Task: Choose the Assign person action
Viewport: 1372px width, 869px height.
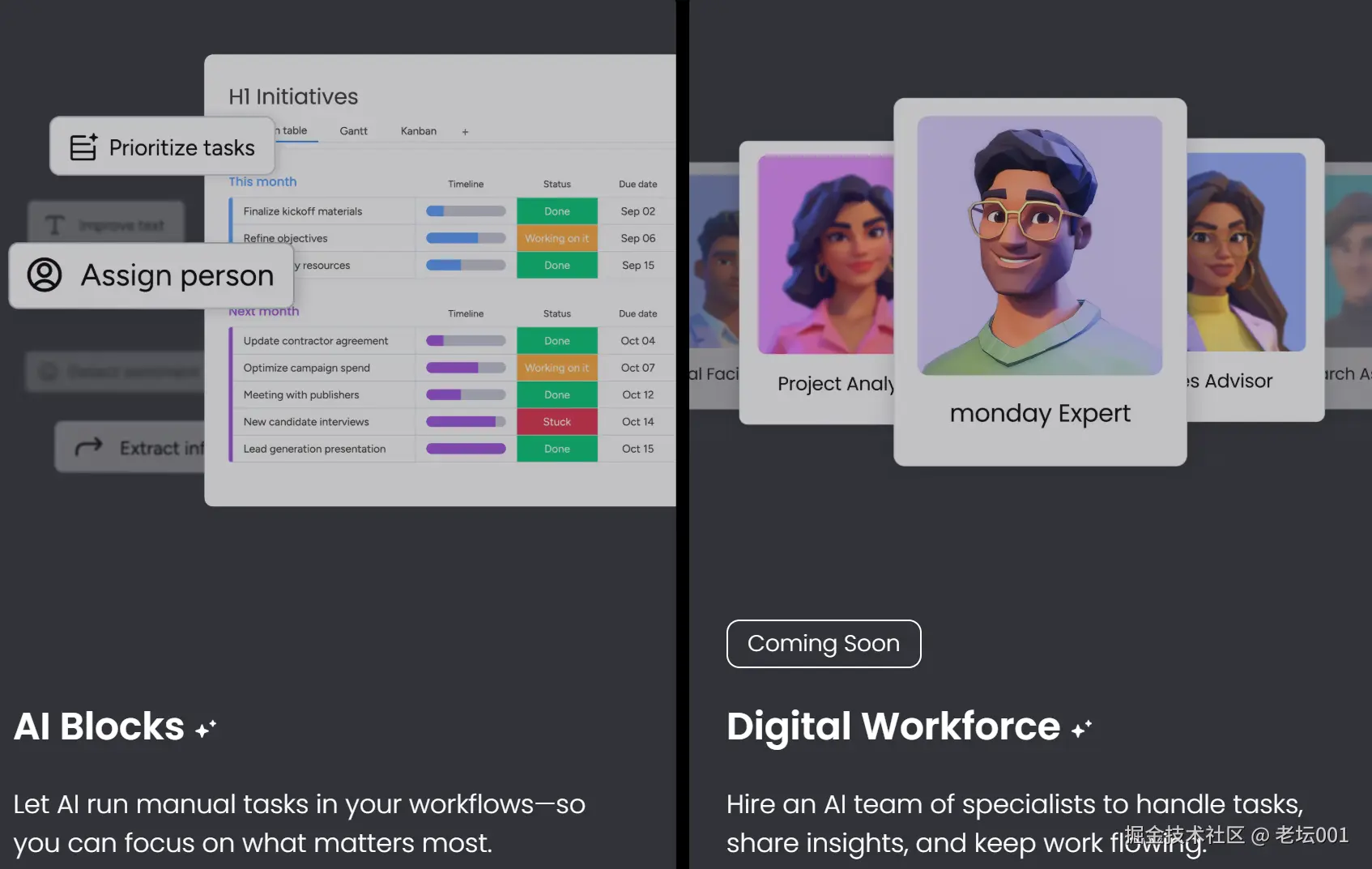Action: pyautogui.click(x=151, y=275)
